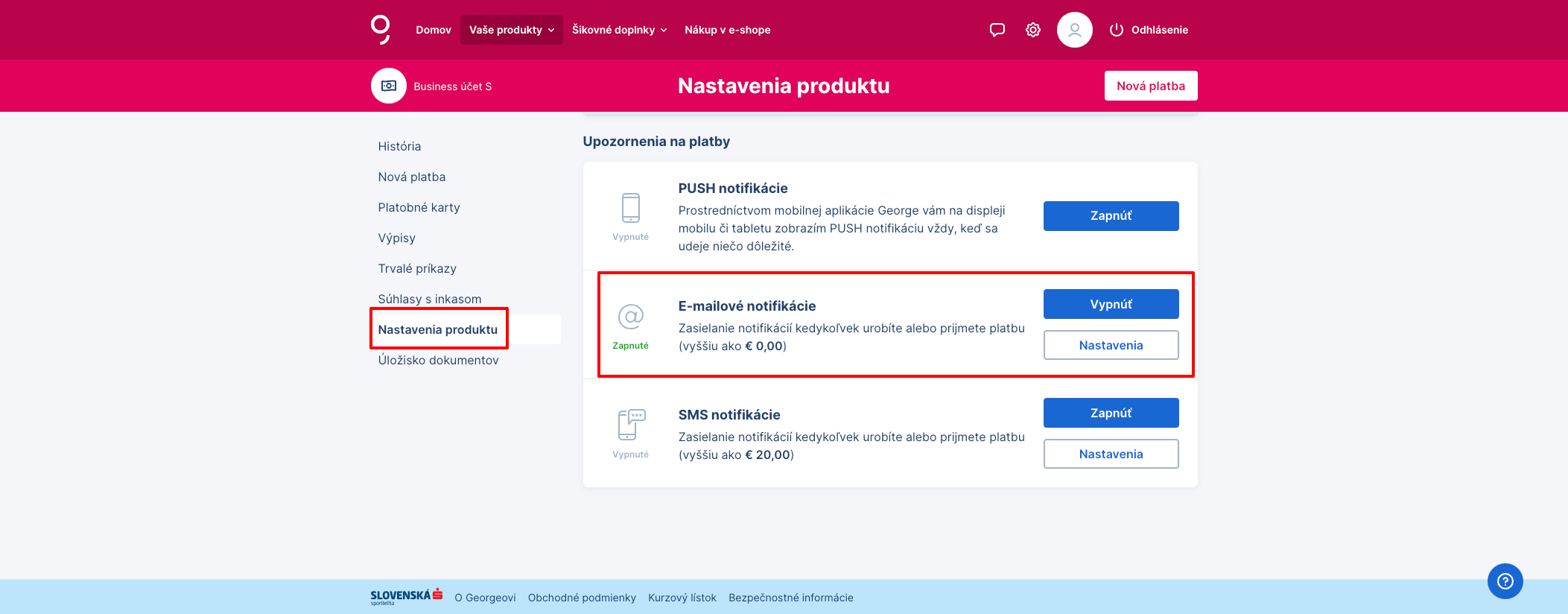The height and width of the screenshot is (614, 1568).
Task: Log out with the Odhlásenie button
Action: 1149,30
